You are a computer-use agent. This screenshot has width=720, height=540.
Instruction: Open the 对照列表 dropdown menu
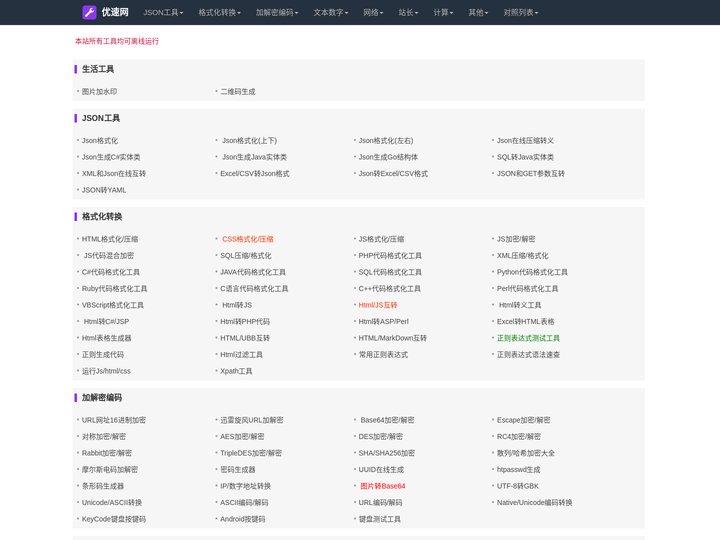click(x=521, y=12)
